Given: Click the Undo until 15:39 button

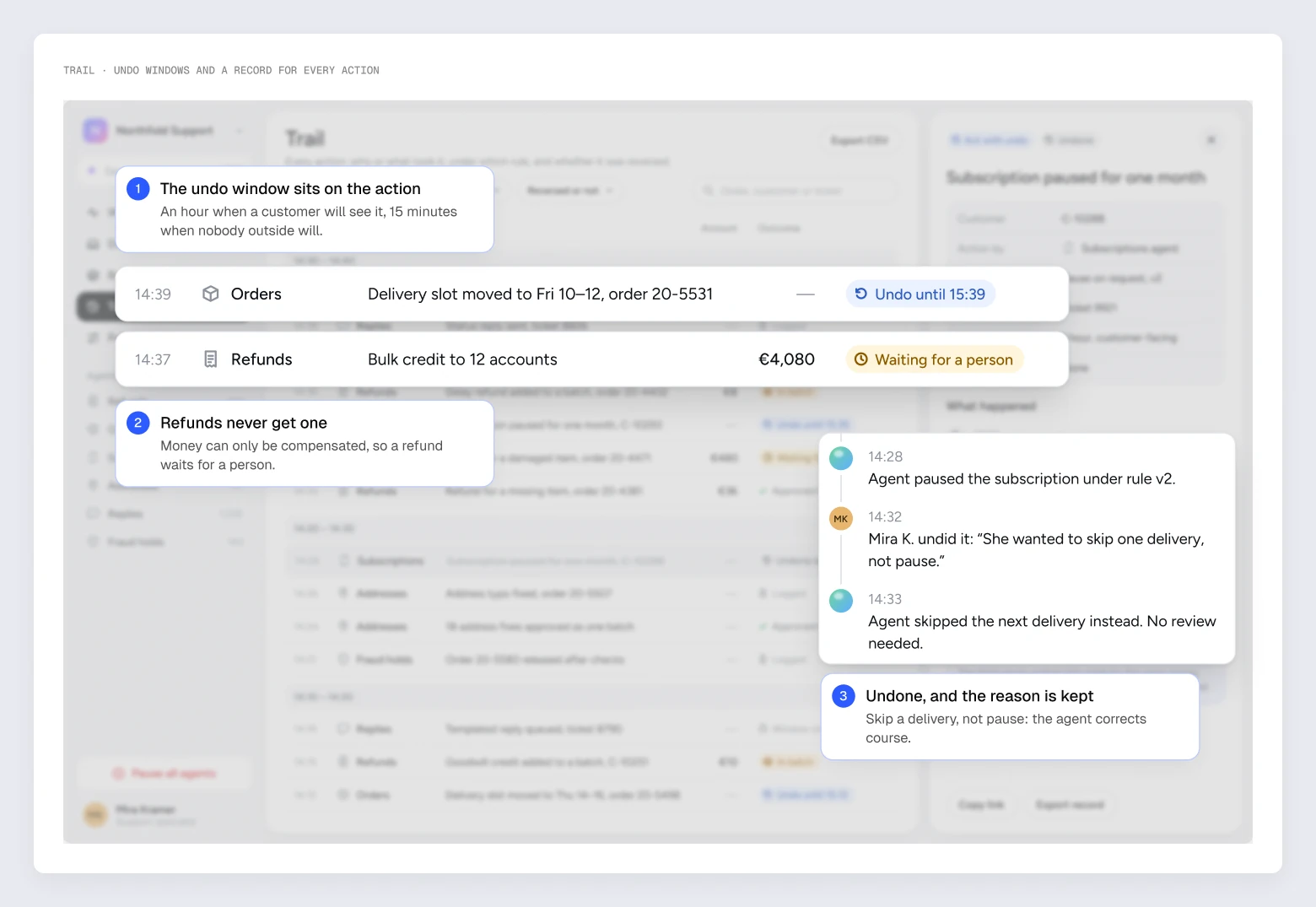Looking at the screenshot, I should coord(920,294).
